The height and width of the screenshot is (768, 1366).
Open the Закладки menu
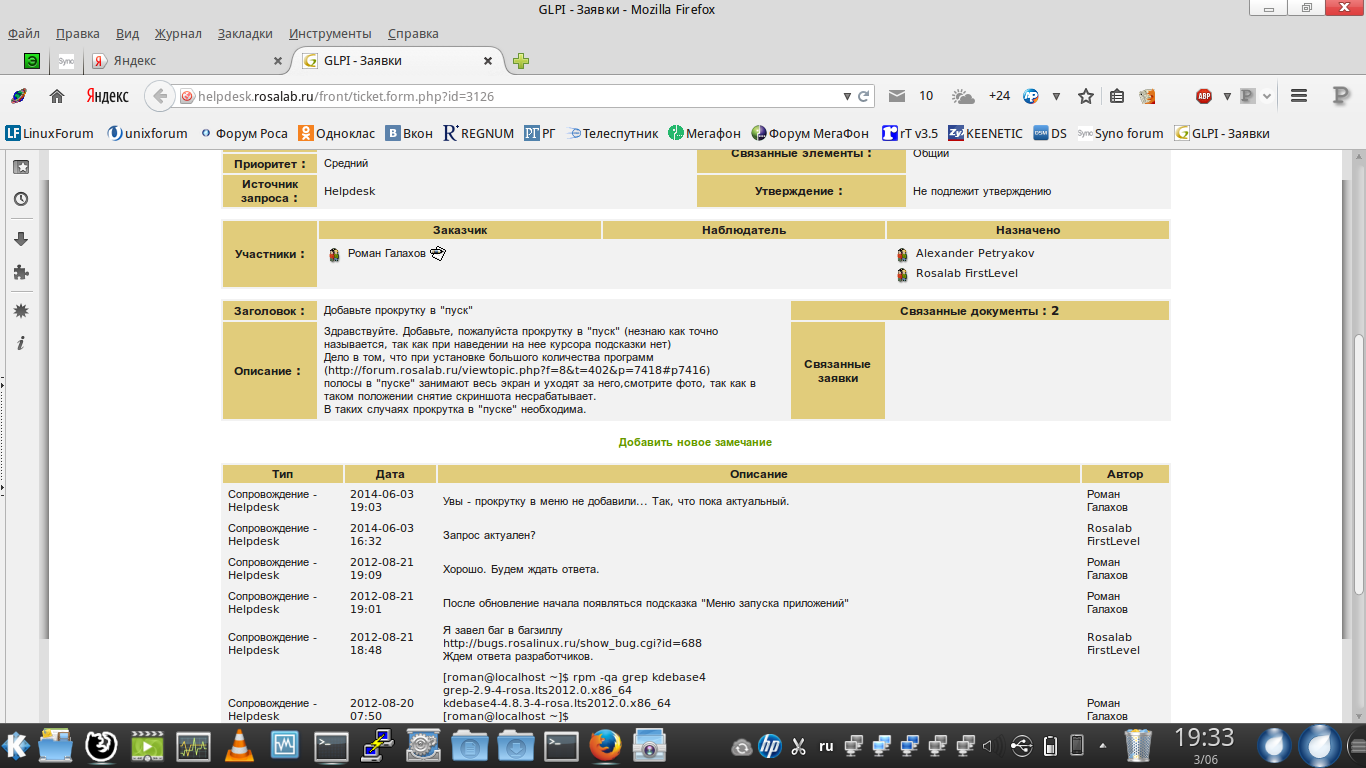(x=245, y=33)
